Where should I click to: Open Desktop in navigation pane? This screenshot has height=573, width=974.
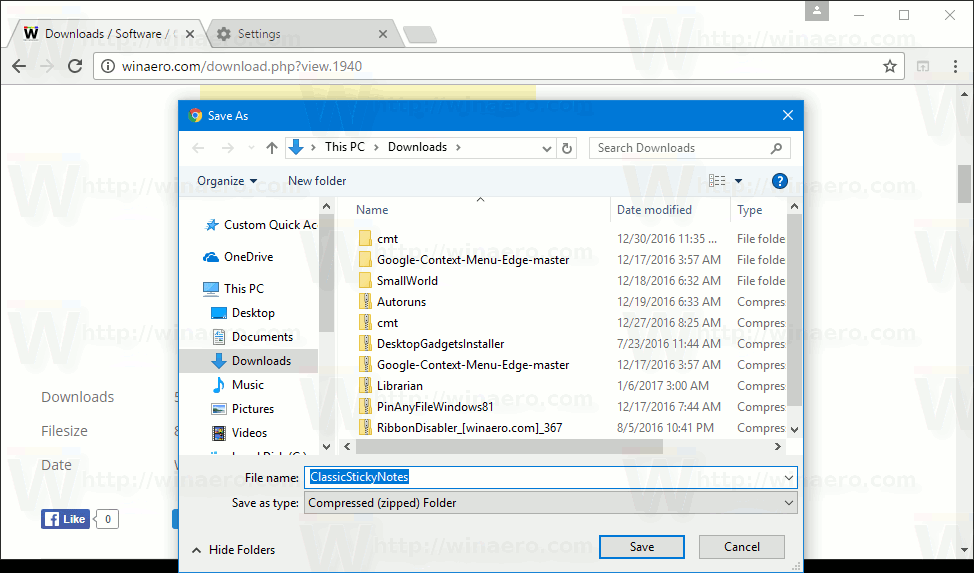coord(244,313)
